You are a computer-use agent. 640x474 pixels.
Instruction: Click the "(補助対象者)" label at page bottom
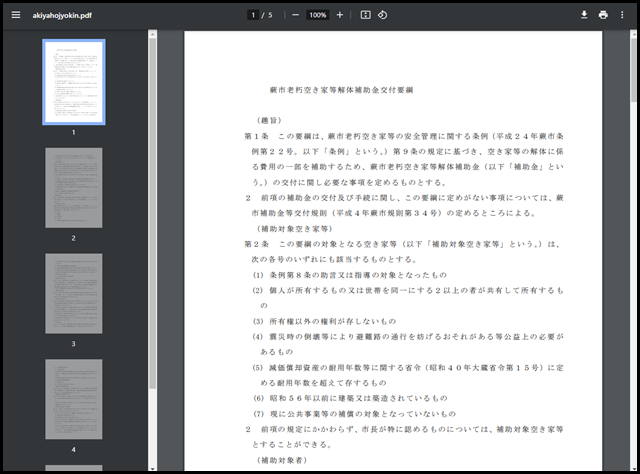coord(282,460)
